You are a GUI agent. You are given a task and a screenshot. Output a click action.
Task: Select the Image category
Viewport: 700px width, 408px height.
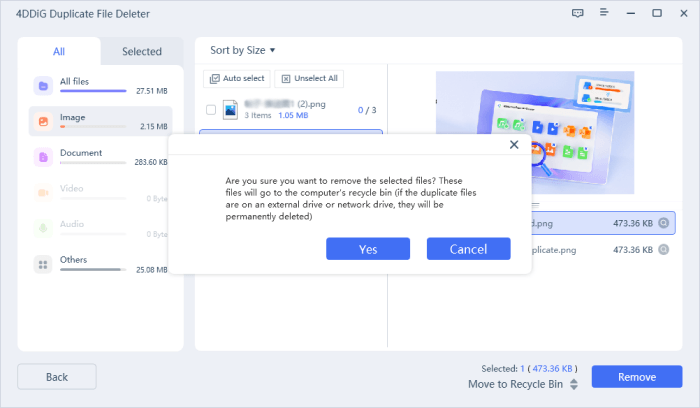100,121
